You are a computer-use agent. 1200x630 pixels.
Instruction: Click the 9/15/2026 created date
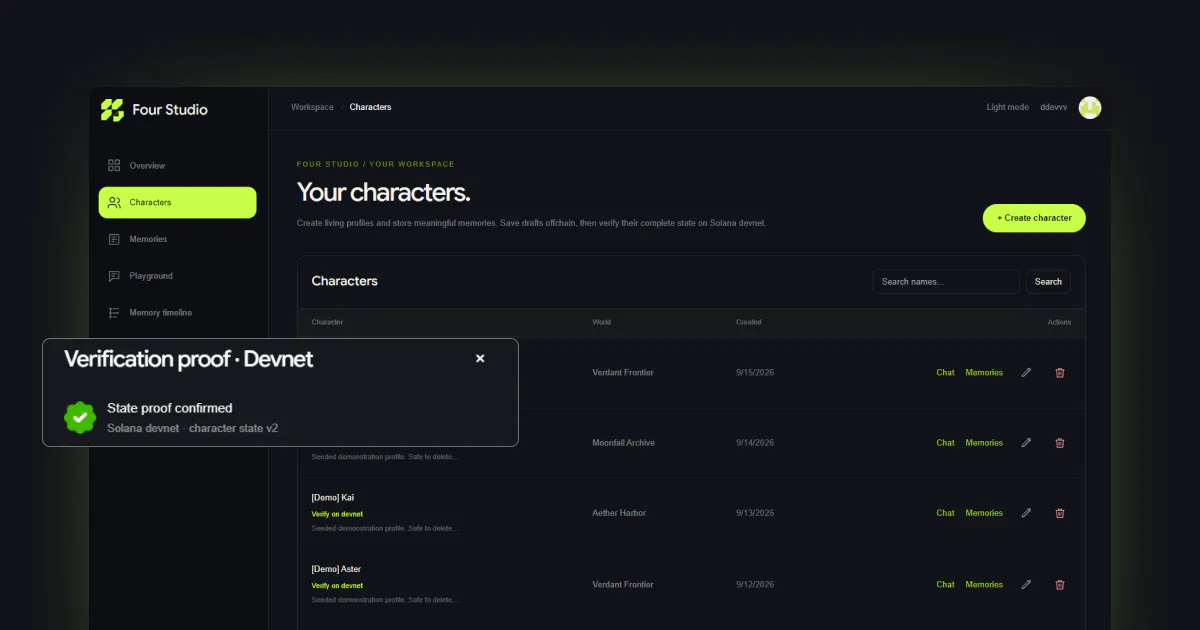[x=755, y=373]
